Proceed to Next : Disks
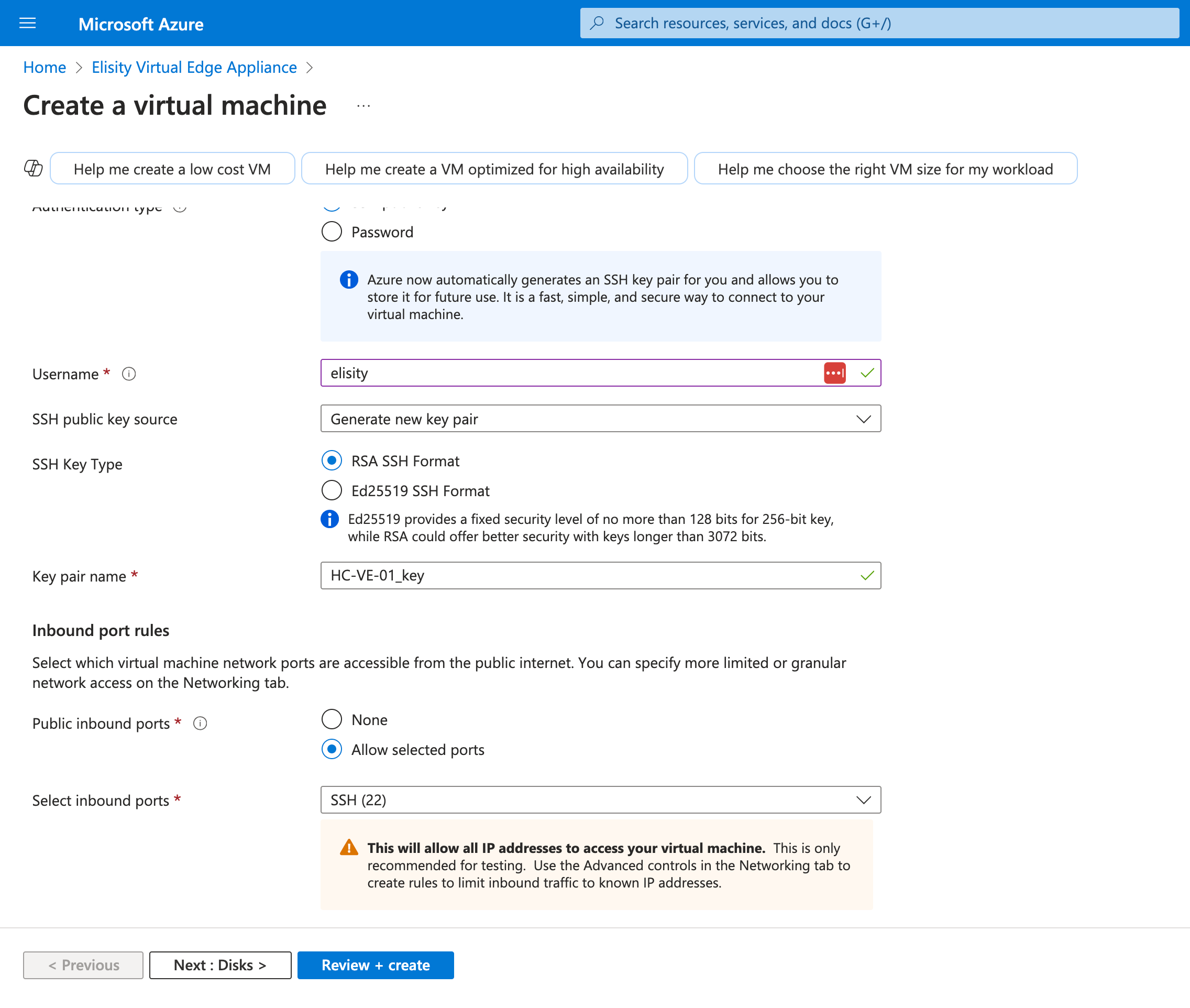1190x1008 pixels. tap(220, 965)
